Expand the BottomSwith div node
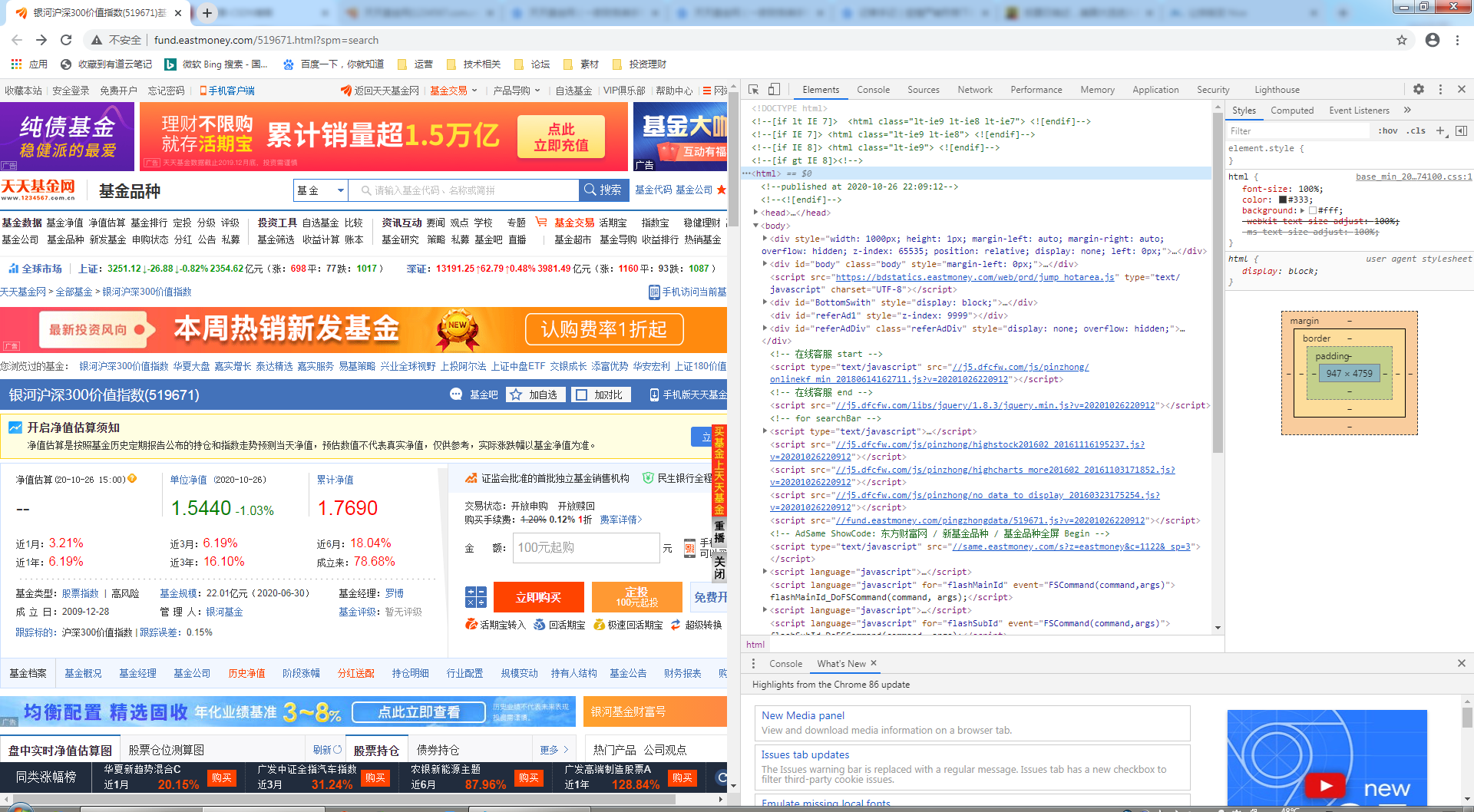Image resolution: width=1474 pixels, height=812 pixels. tap(765, 302)
